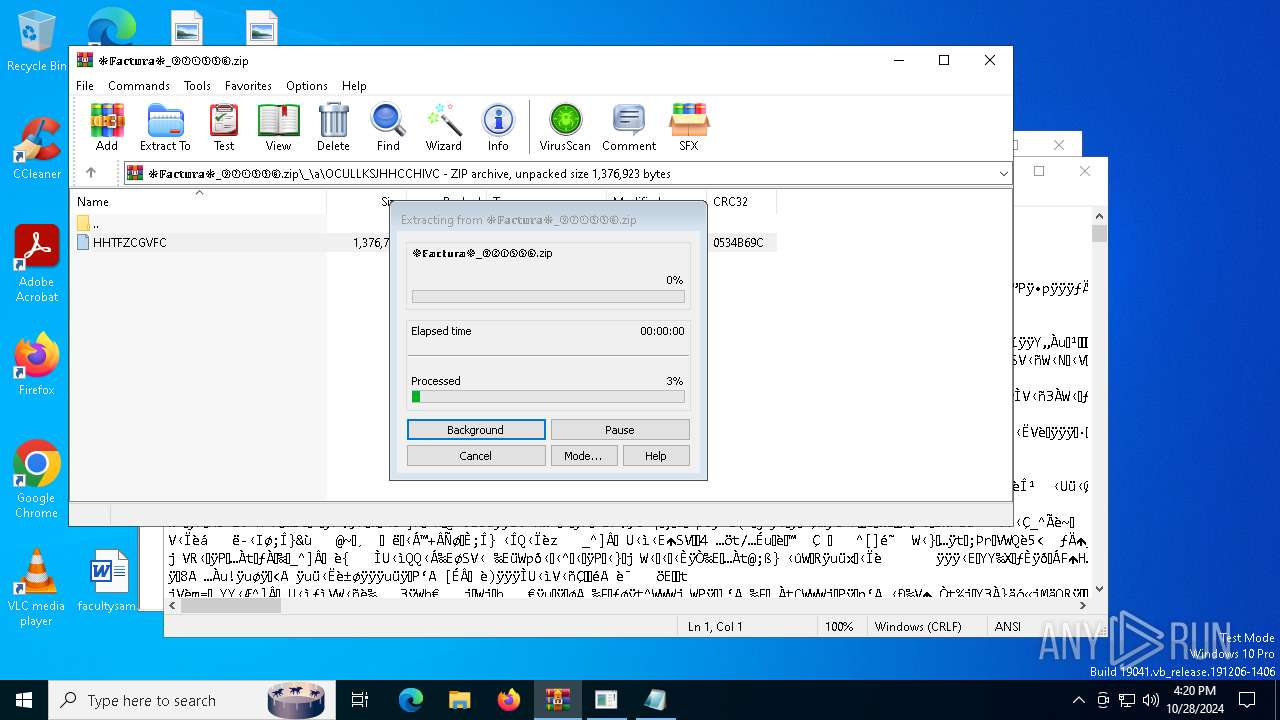
Task: Click the volume tray icon
Action: pyautogui.click(x=1151, y=700)
